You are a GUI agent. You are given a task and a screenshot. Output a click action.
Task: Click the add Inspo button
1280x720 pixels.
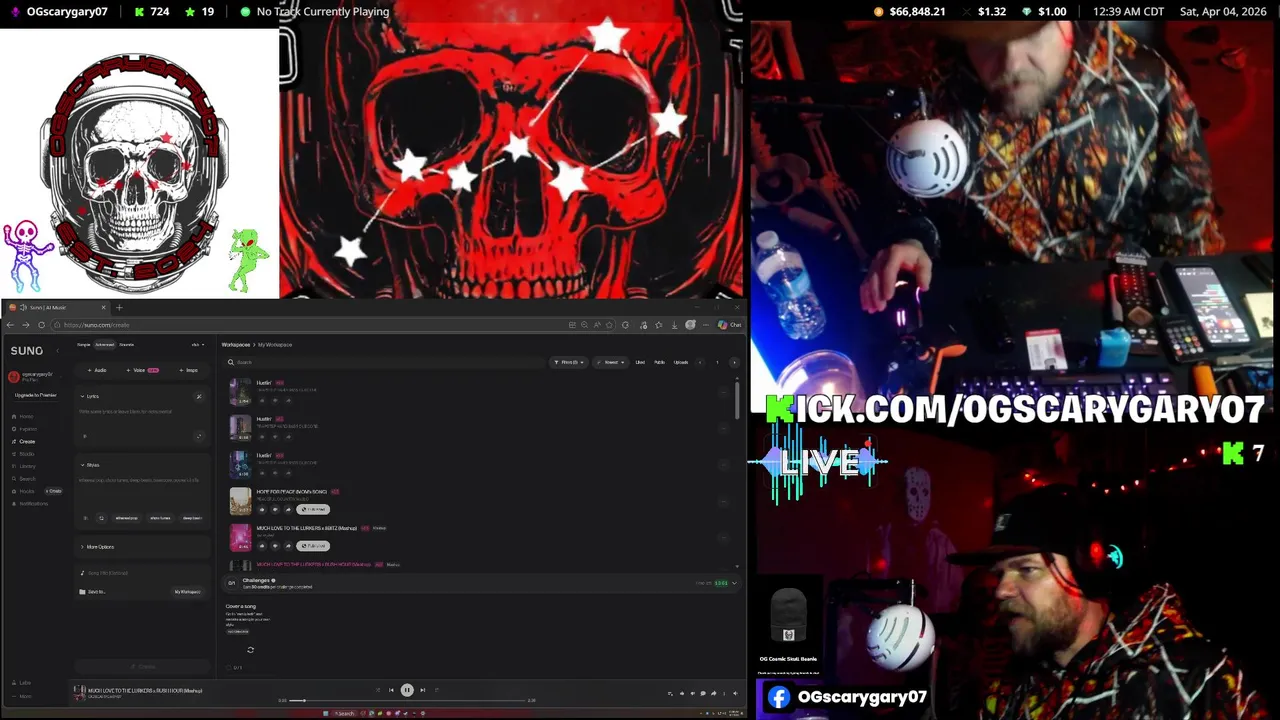click(x=188, y=370)
